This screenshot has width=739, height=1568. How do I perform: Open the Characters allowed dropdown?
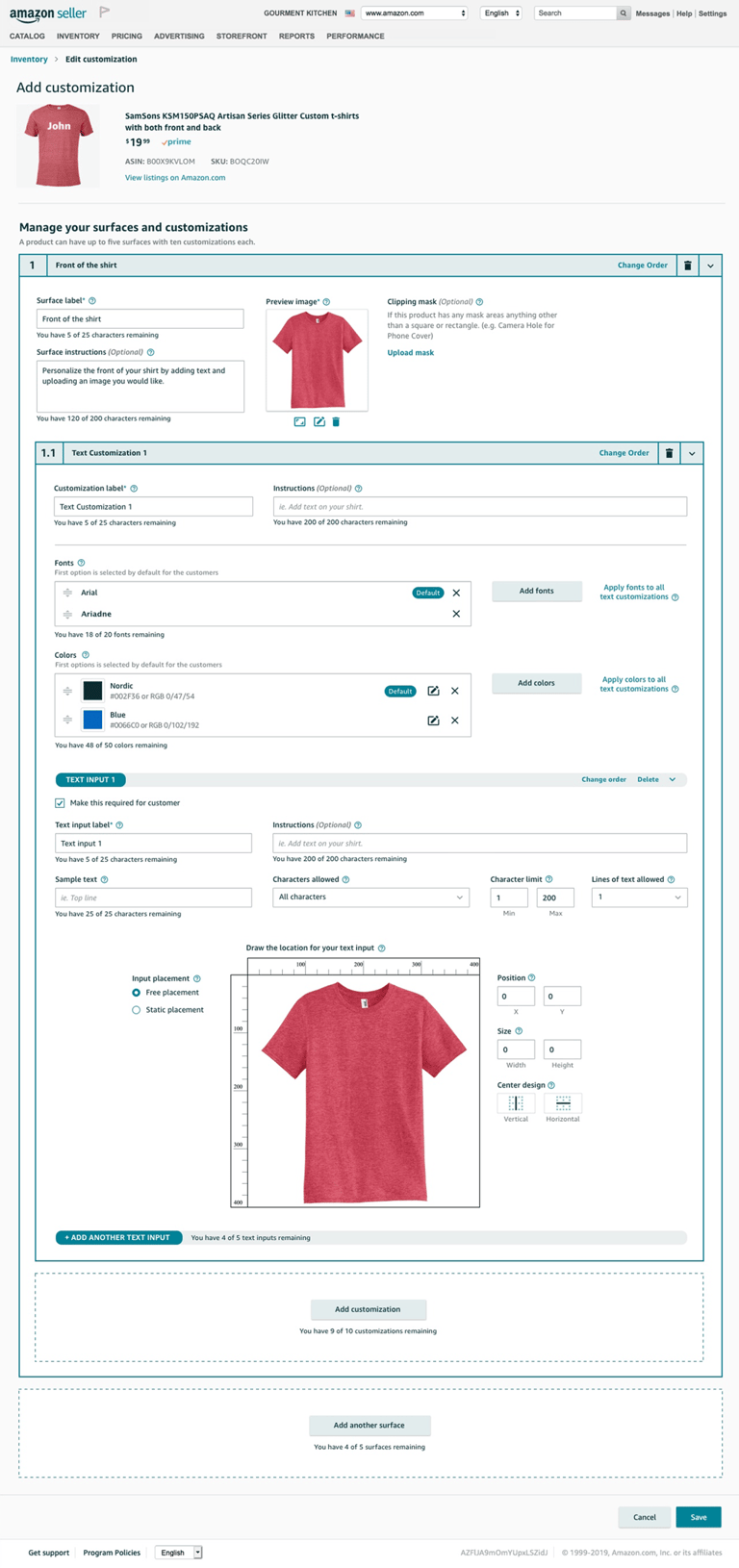[371, 898]
